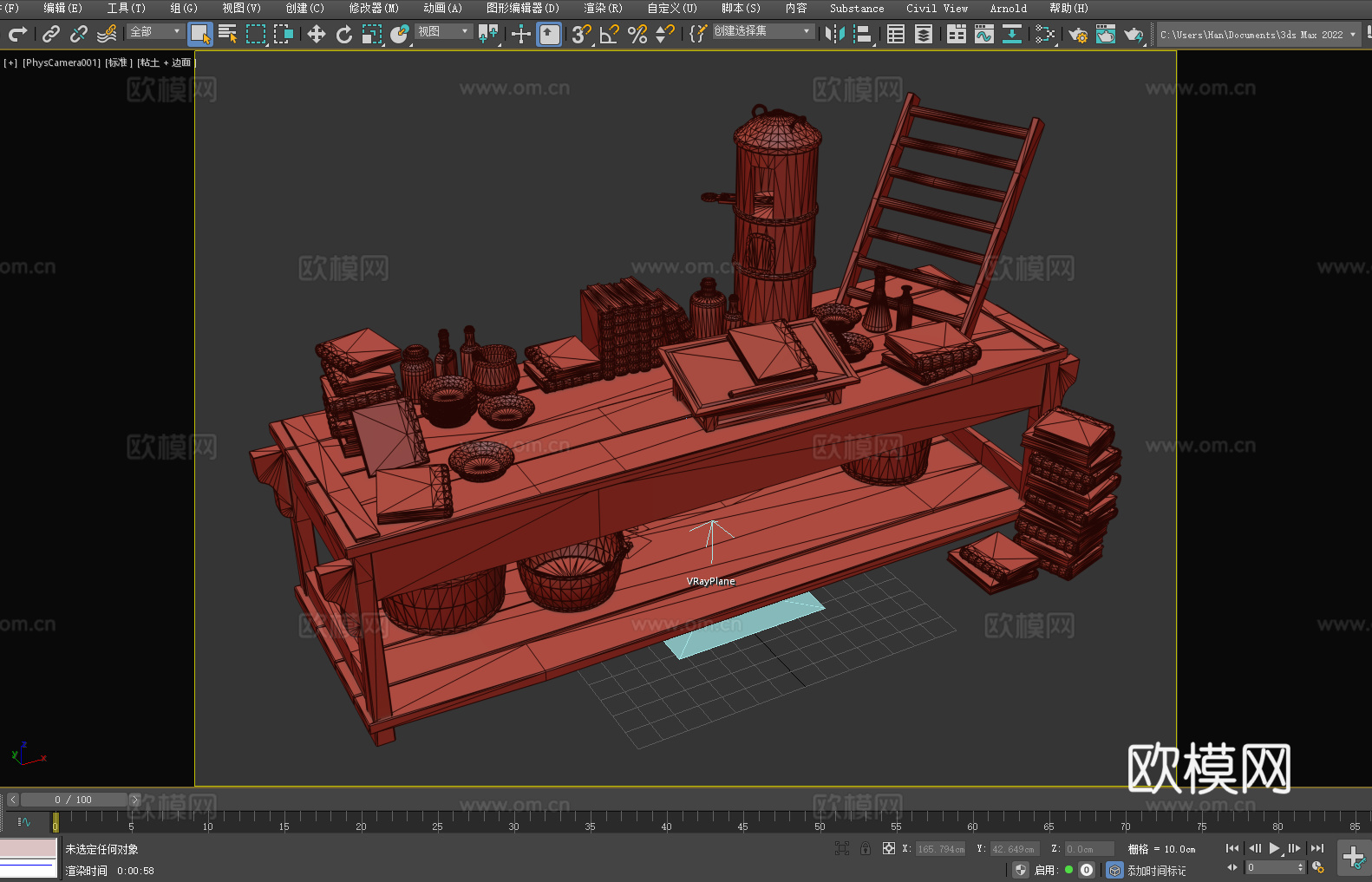Screen dimensions: 1372x882
Task: Select the Unlink Selection tool
Action: pyautogui.click(x=79, y=34)
